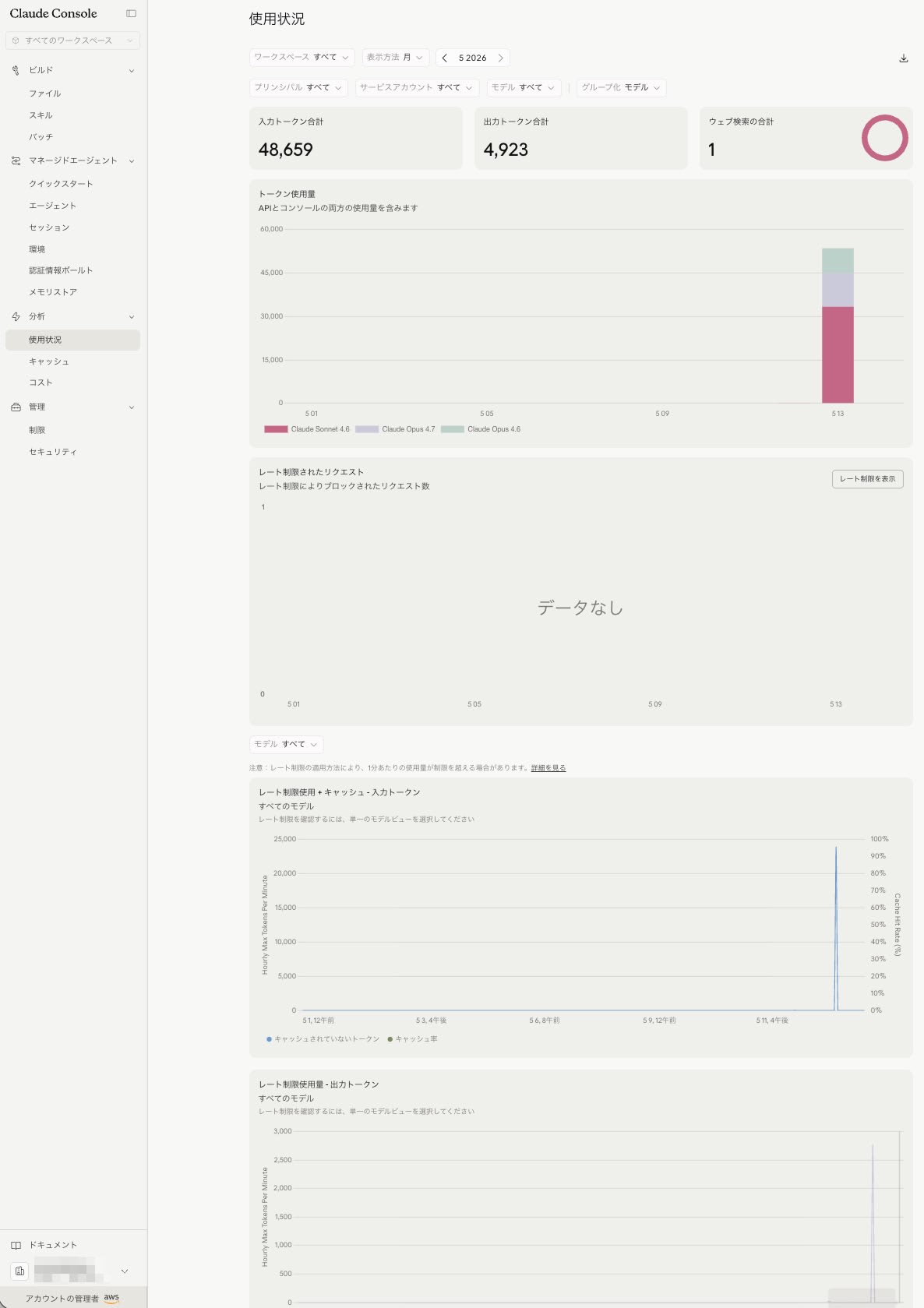Open the グループ化 モデル dropdown
This screenshot has width=924, height=1308.
[621, 87]
